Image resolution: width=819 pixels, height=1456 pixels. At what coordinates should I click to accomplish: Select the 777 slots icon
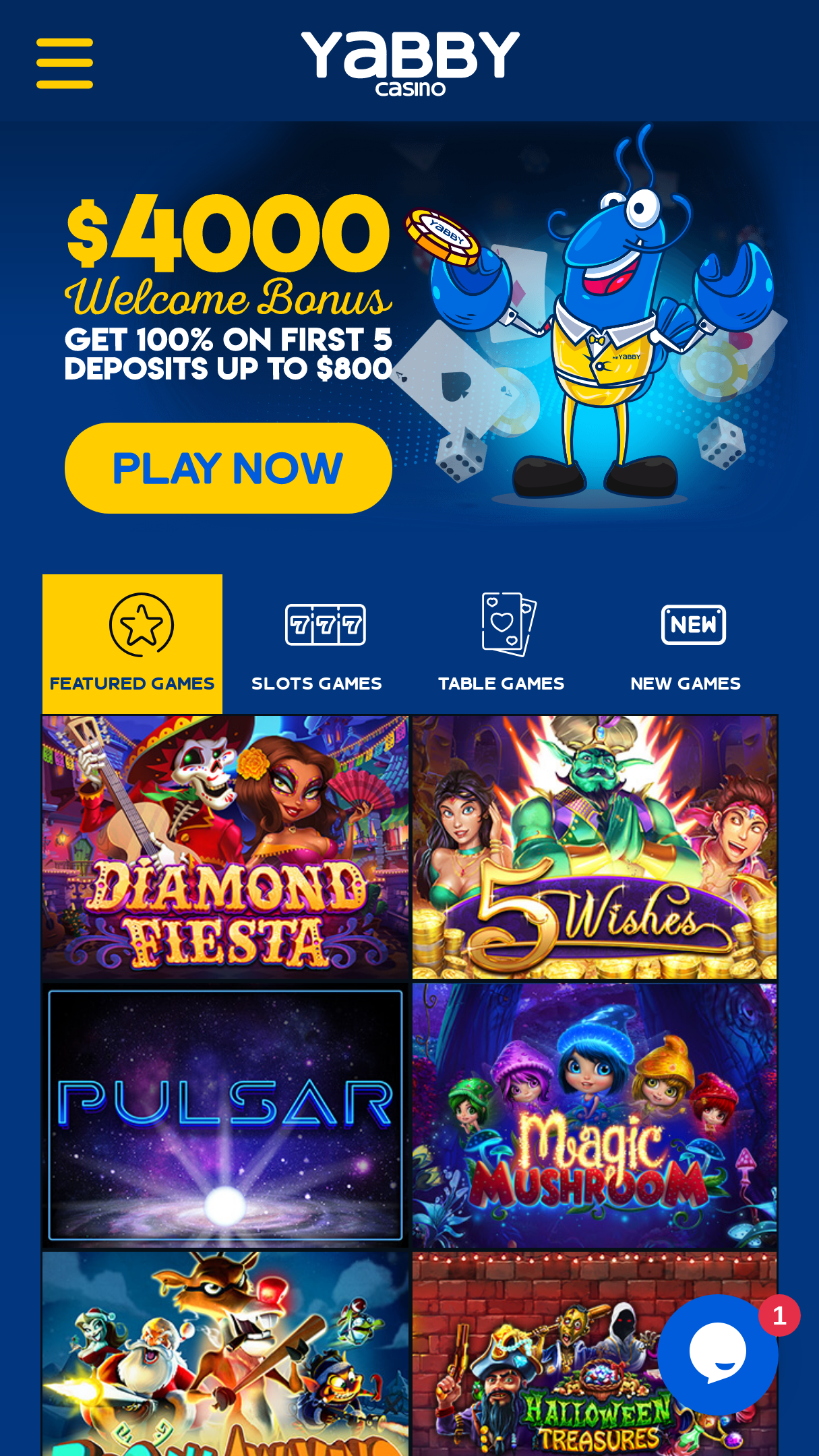tap(326, 625)
